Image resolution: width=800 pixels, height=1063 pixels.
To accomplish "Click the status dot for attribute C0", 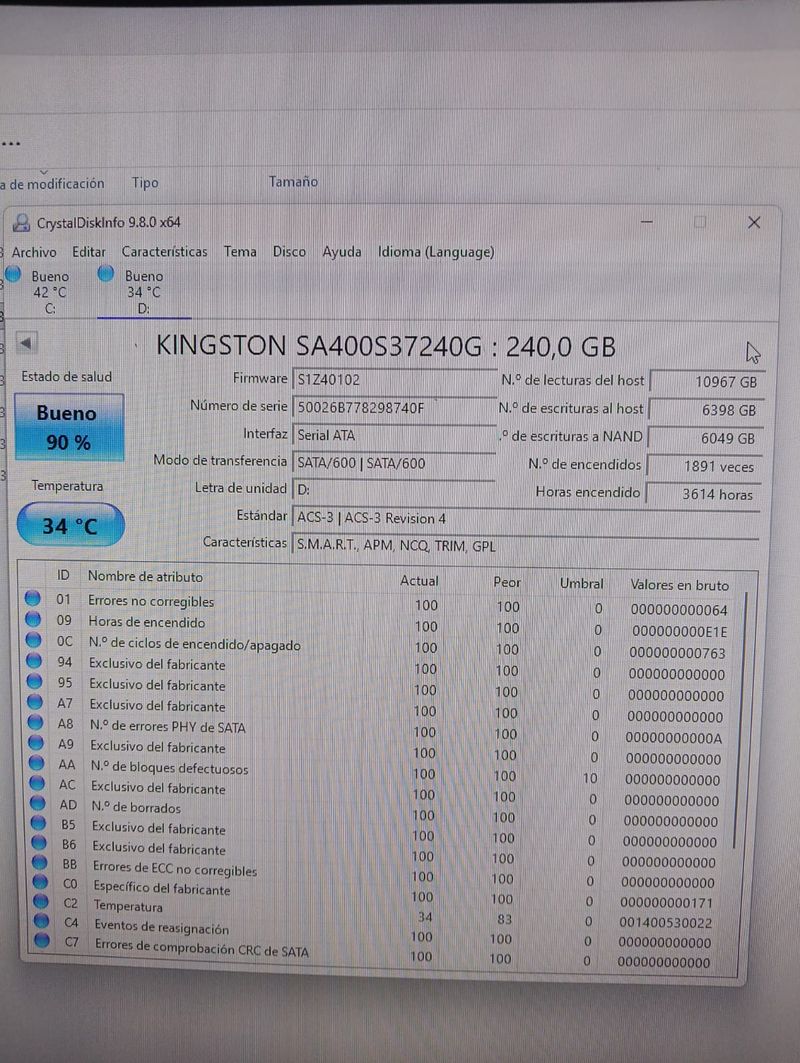I will click(41, 882).
